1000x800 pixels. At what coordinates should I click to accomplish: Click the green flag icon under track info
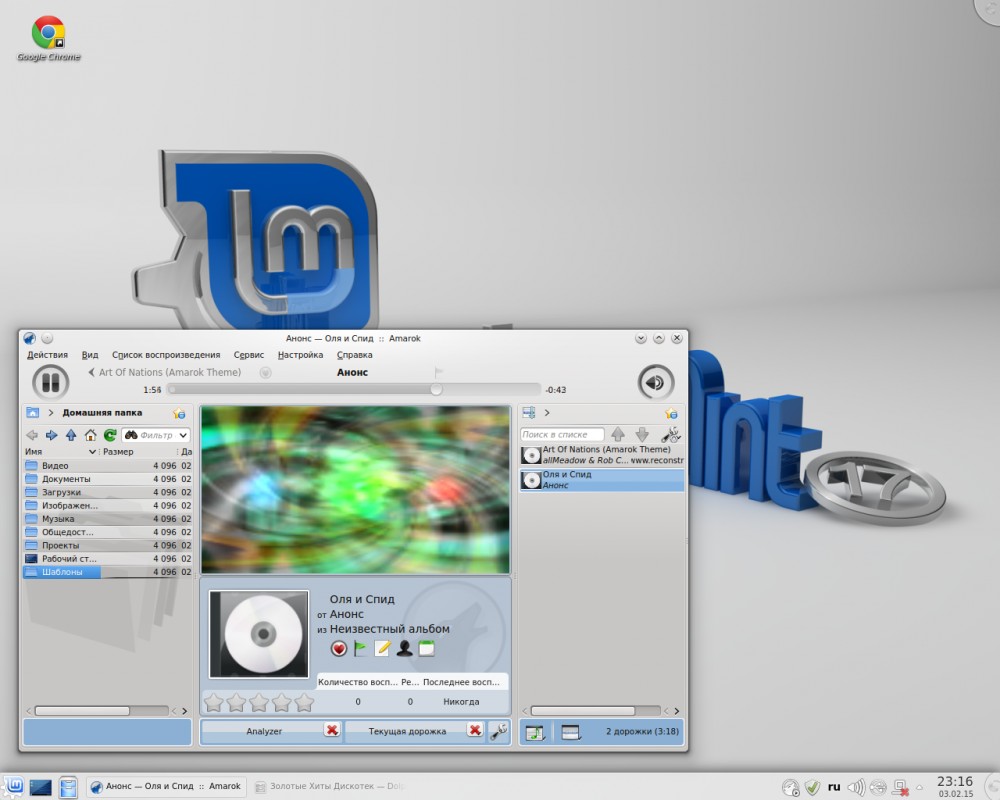[360, 649]
